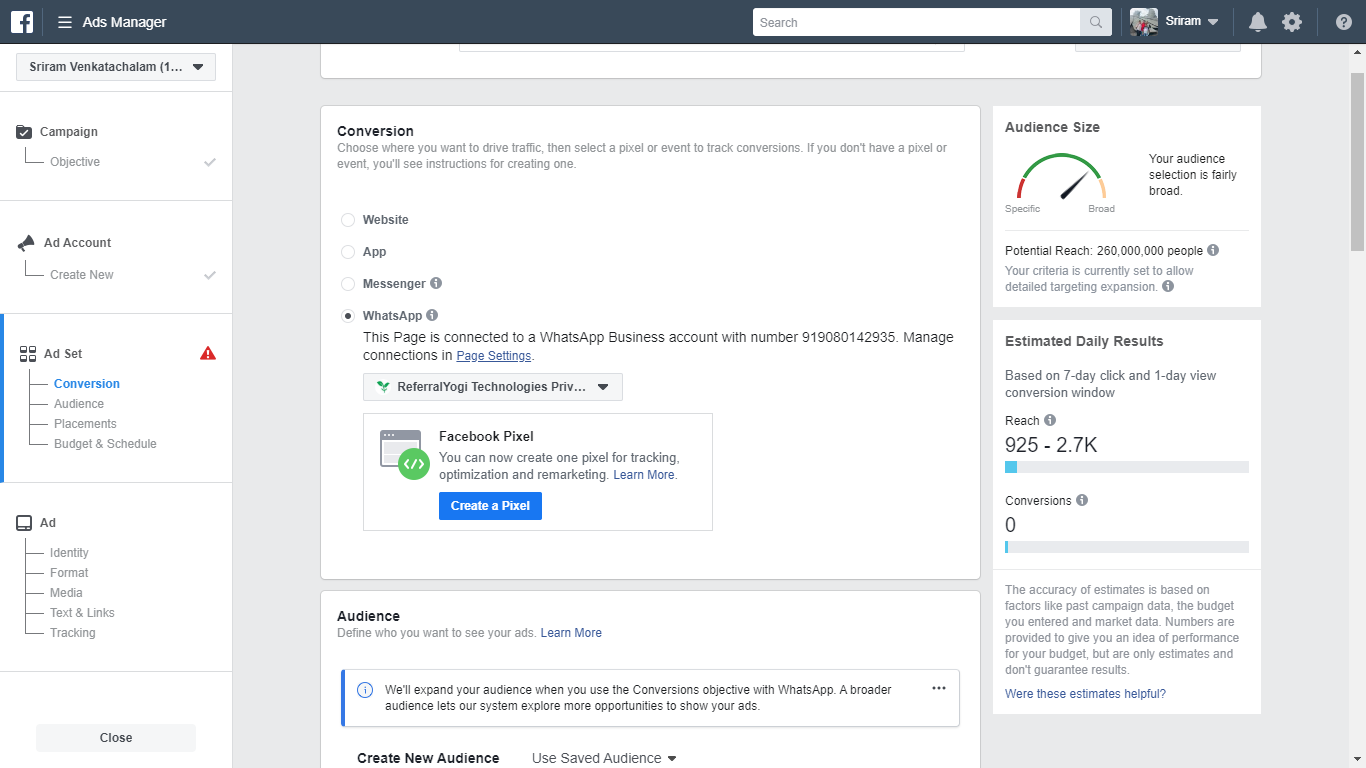Screen dimensions: 1366x768
Task: Click the Ad Set grid icon
Action: click(x=27, y=354)
